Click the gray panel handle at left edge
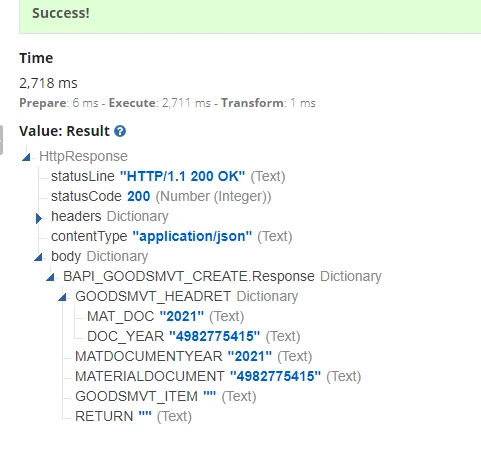This screenshot has width=481, height=460. click(x=1, y=140)
